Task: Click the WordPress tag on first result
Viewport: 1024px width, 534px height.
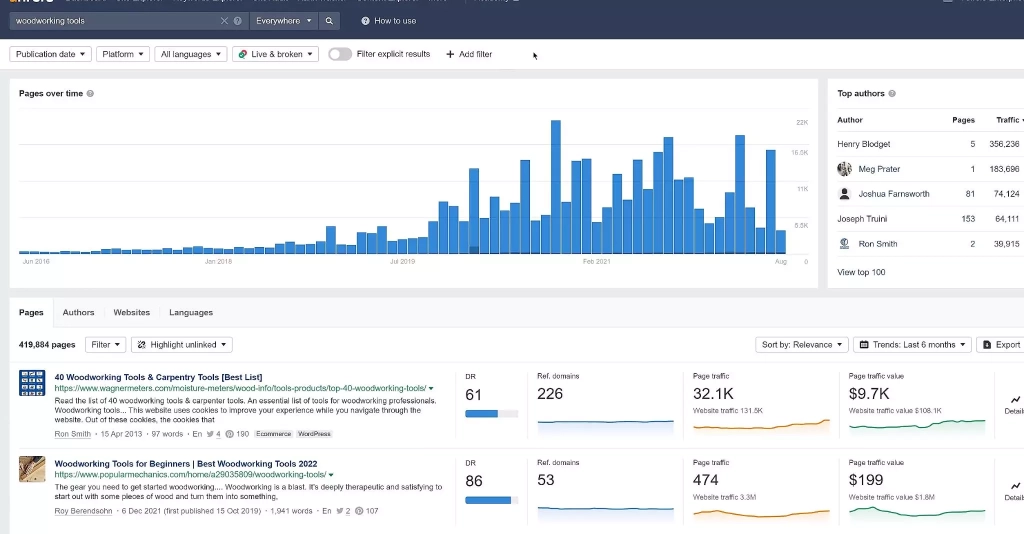Action: [314, 434]
